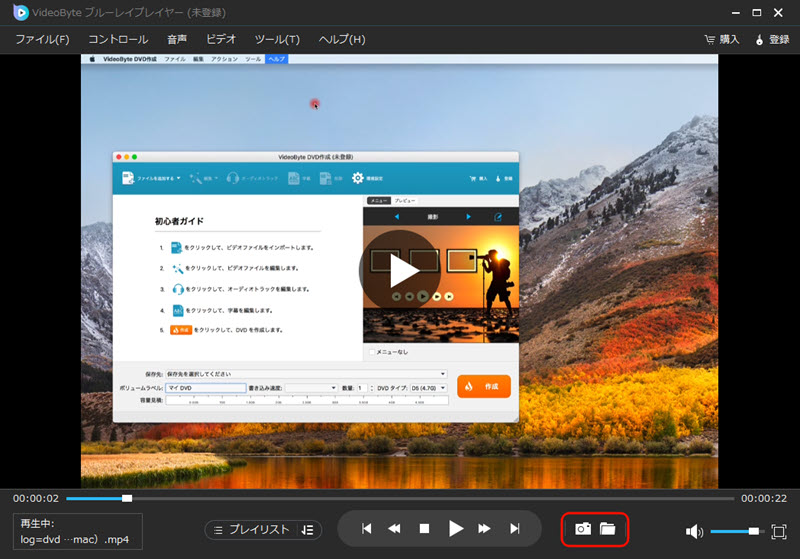Open the snapshot folder icon
800x559 pixels.
click(607, 529)
